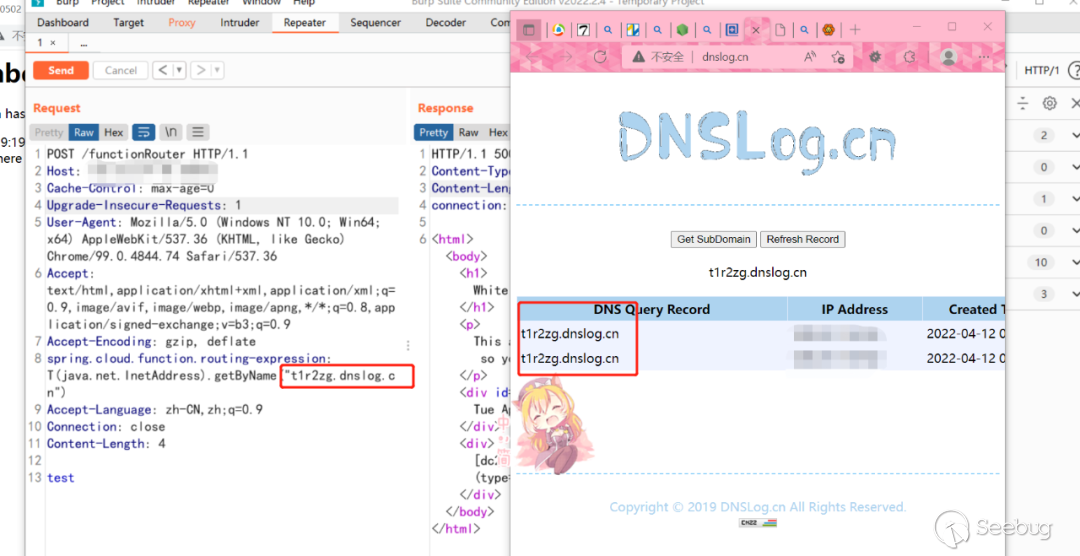Switch Response view to Hex
This screenshot has height=556, width=1080.
point(498,132)
